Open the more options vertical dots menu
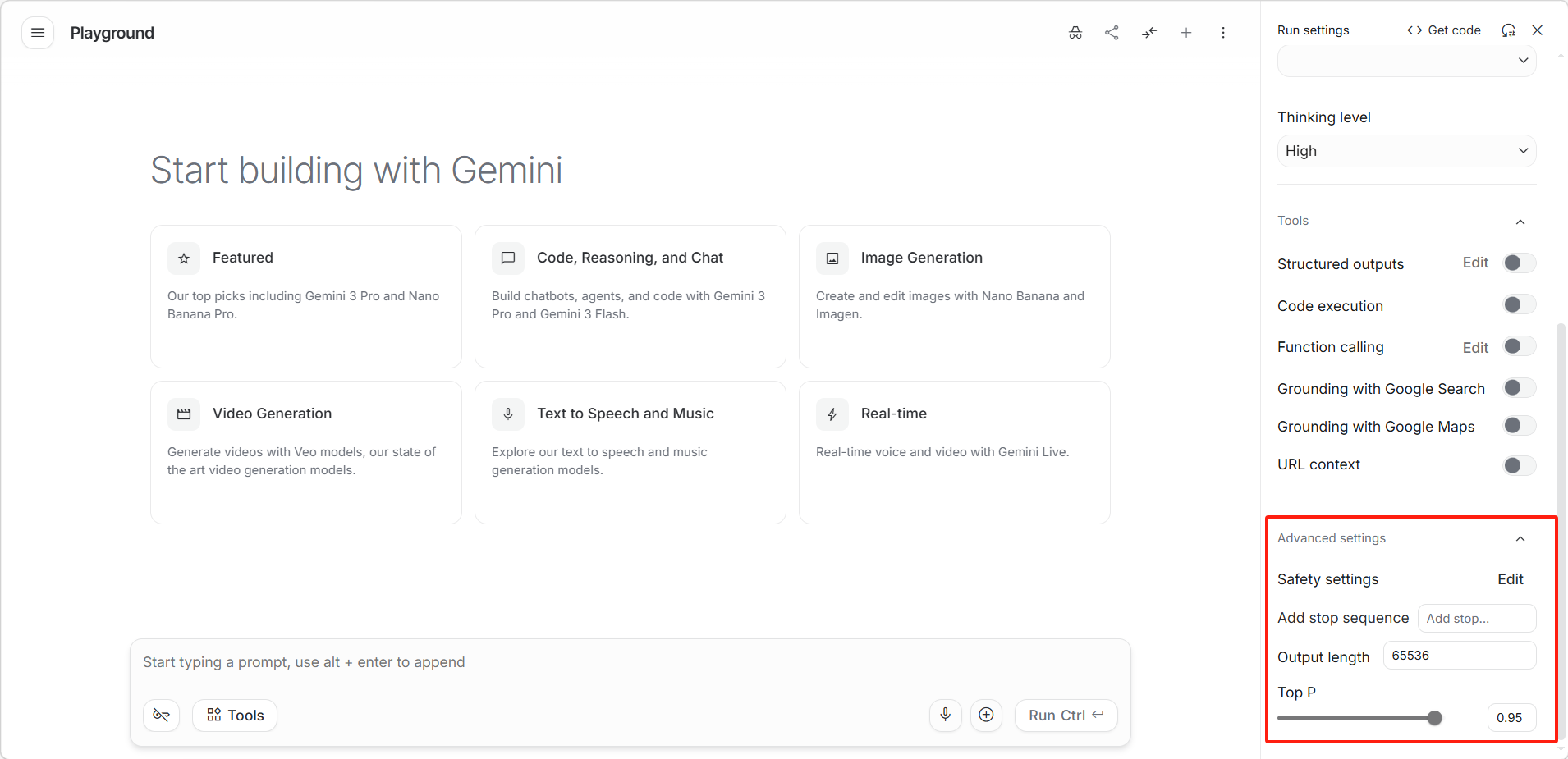 click(x=1223, y=33)
